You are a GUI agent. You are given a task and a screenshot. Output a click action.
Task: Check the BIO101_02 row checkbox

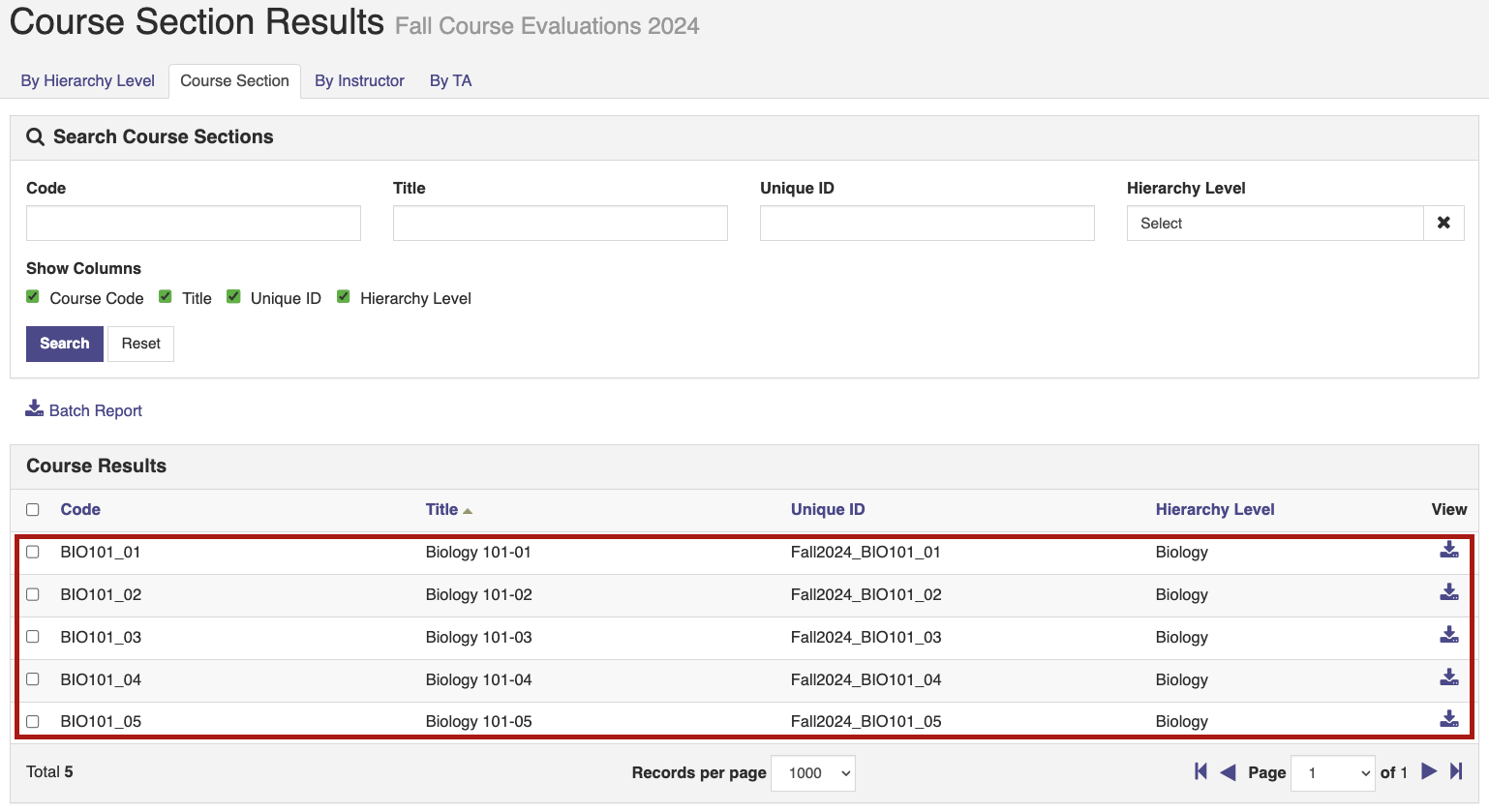pos(33,594)
